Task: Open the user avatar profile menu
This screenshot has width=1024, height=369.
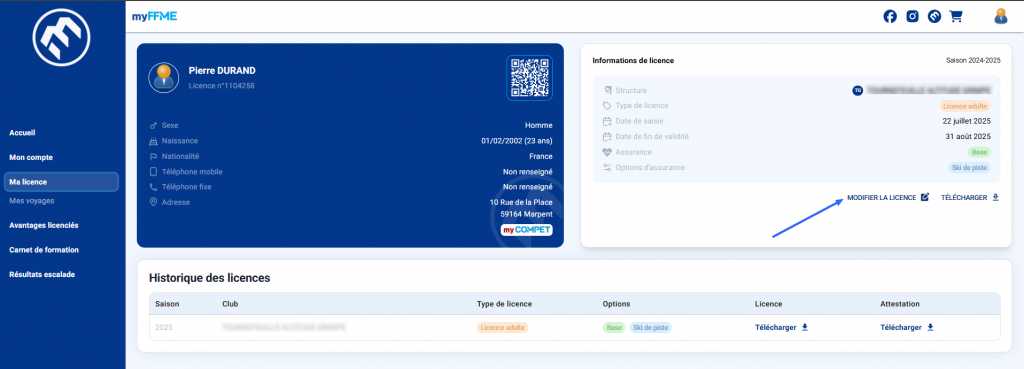Action: pos(1000,16)
